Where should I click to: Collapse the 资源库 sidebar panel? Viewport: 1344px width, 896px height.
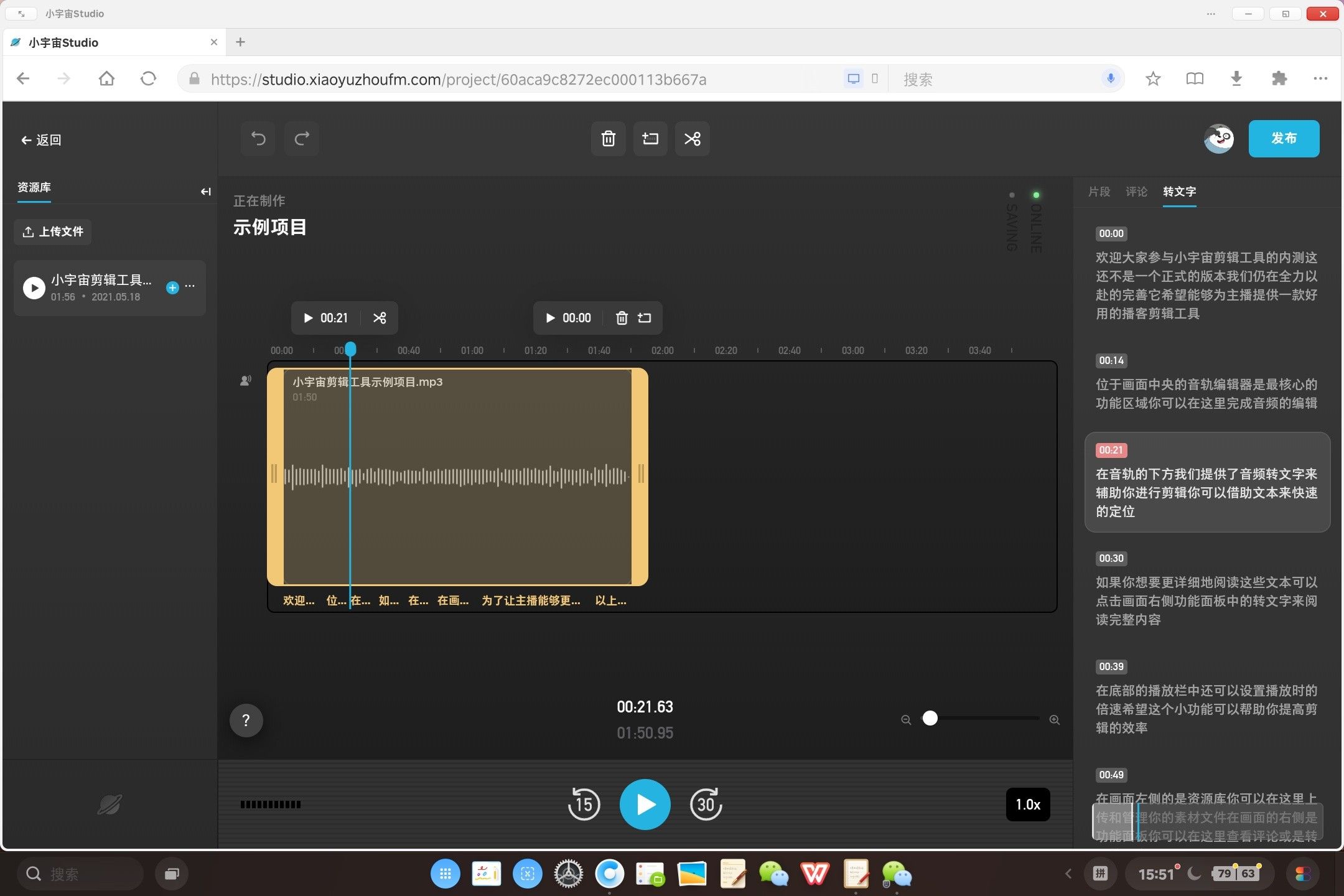[205, 192]
